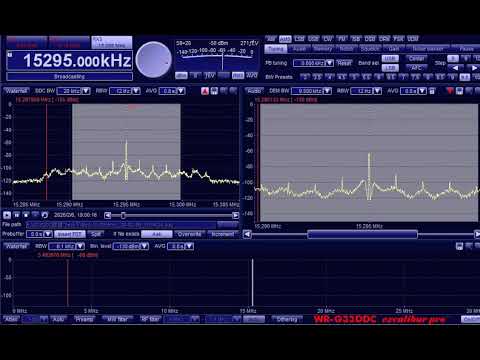Click the Reset button beside PB tuning
480x360 pixels.
344,63
